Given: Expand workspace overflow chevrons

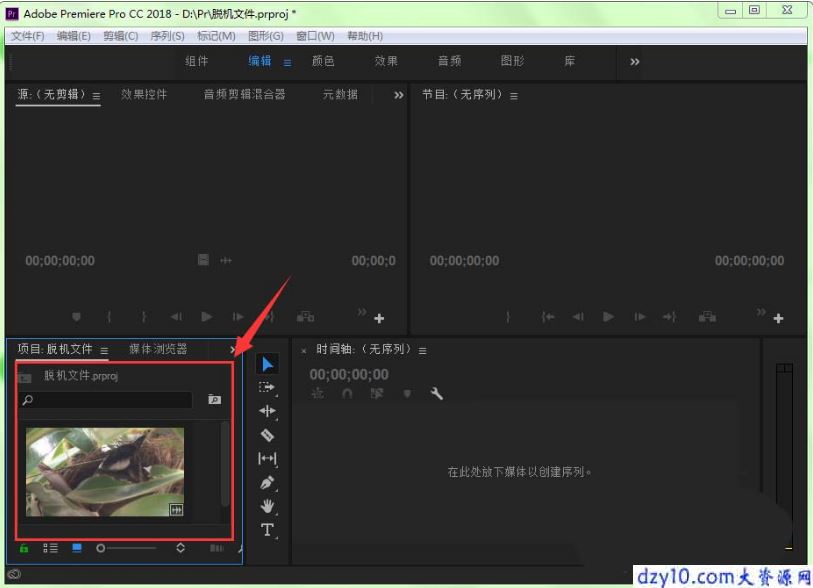Looking at the screenshot, I should pyautogui.click(x=635, y=62).
